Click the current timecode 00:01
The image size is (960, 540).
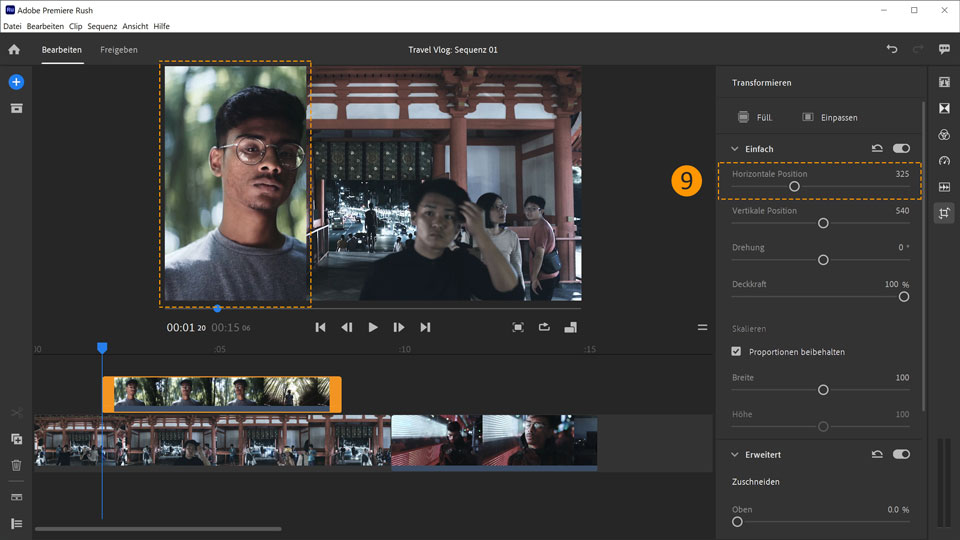point(186,328)
